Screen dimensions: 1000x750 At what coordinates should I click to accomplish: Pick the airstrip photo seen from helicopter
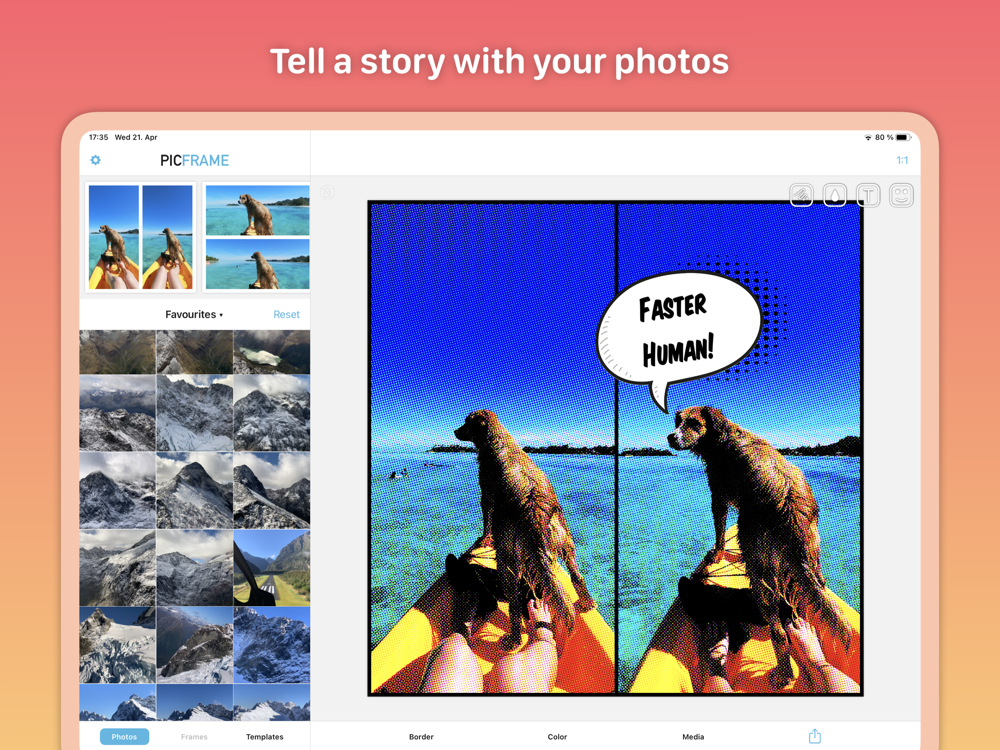[272, 568]
